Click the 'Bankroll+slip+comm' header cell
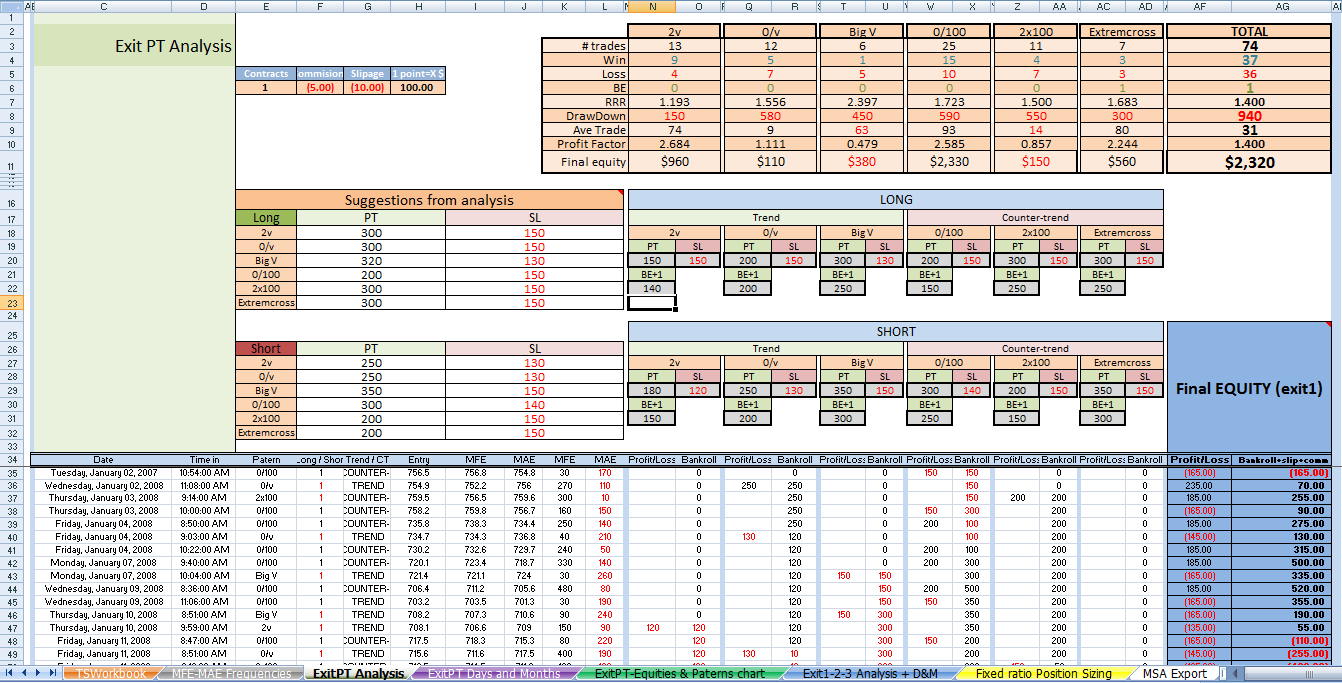The width and height of the screenshot is (1342, 683). [x=1282, y=460]
